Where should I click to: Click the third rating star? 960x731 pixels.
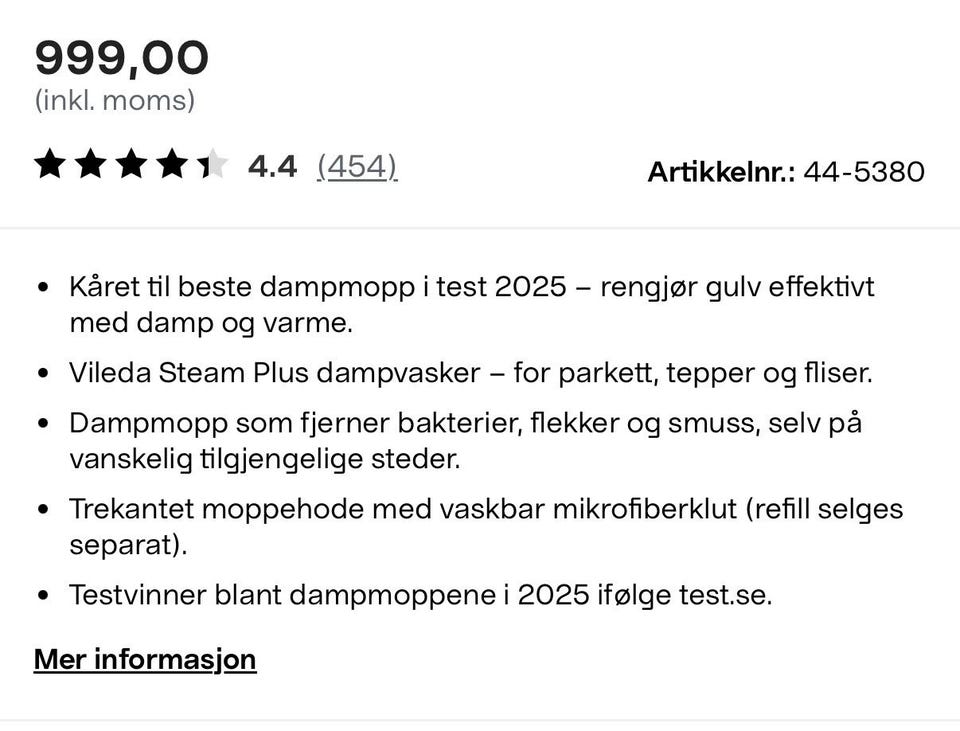pos(132,164)
